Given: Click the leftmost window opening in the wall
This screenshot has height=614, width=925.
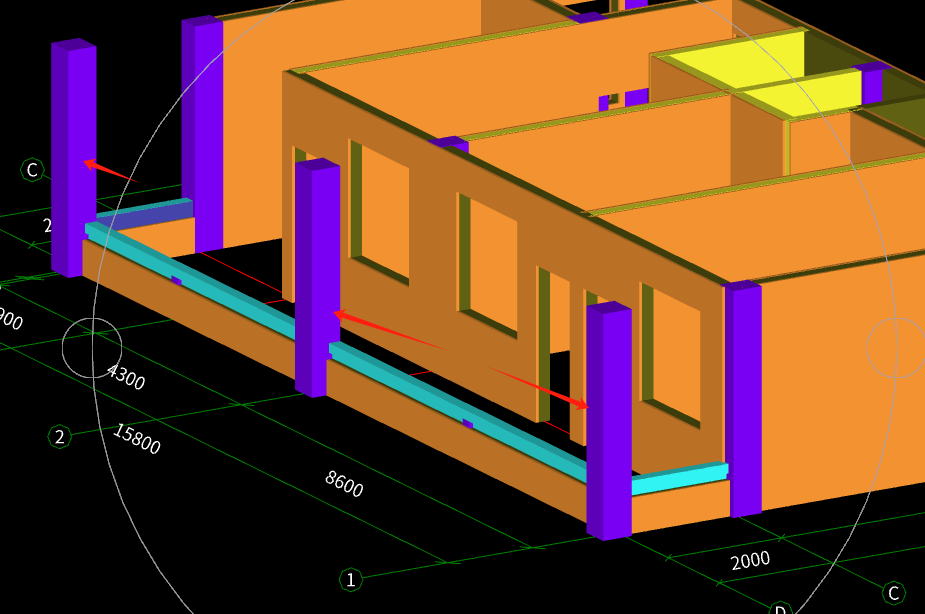Looking at the screenshot, I should point(380,212).
